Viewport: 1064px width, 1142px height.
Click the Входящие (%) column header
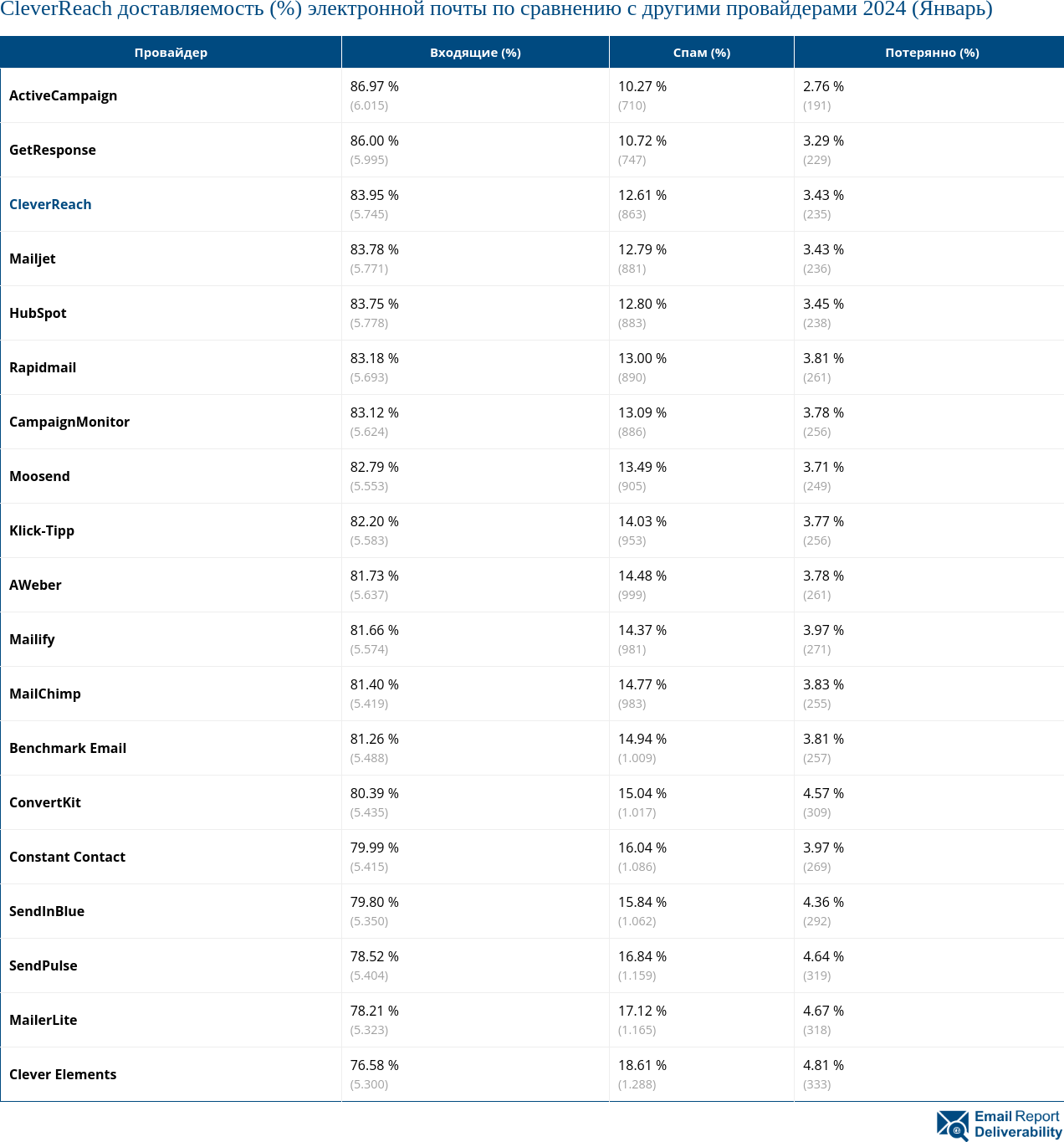pos(475,53)
